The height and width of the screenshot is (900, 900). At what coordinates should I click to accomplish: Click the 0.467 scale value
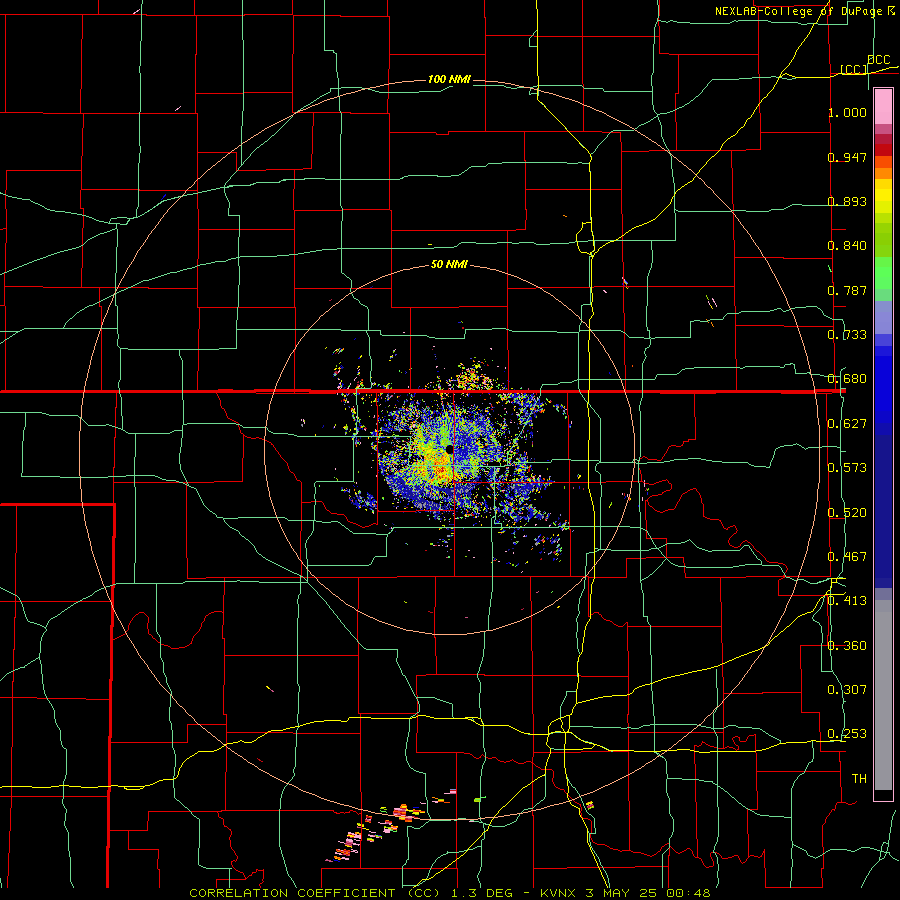tap(847, 557)
